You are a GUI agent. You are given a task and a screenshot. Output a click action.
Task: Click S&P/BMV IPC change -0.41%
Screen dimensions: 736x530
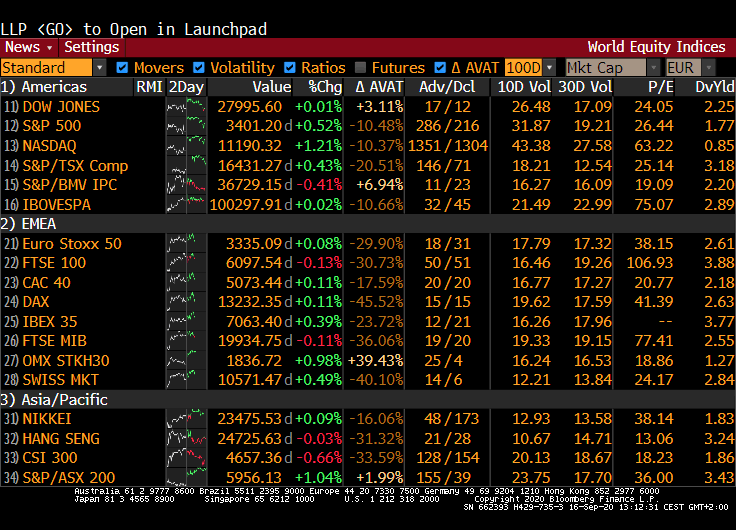click(x=319, y=184)
